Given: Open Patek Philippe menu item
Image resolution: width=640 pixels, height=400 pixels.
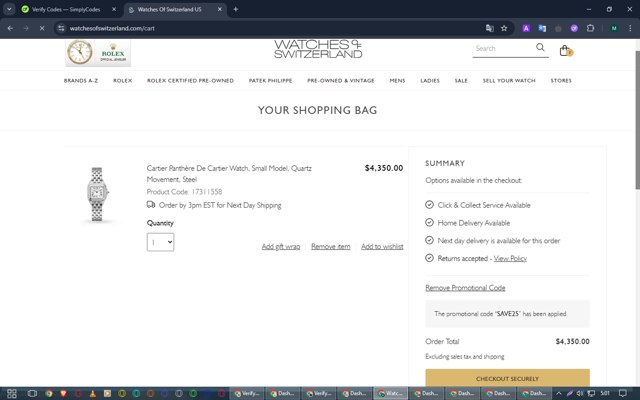Looking at the screenshot, I should [270, 80].
